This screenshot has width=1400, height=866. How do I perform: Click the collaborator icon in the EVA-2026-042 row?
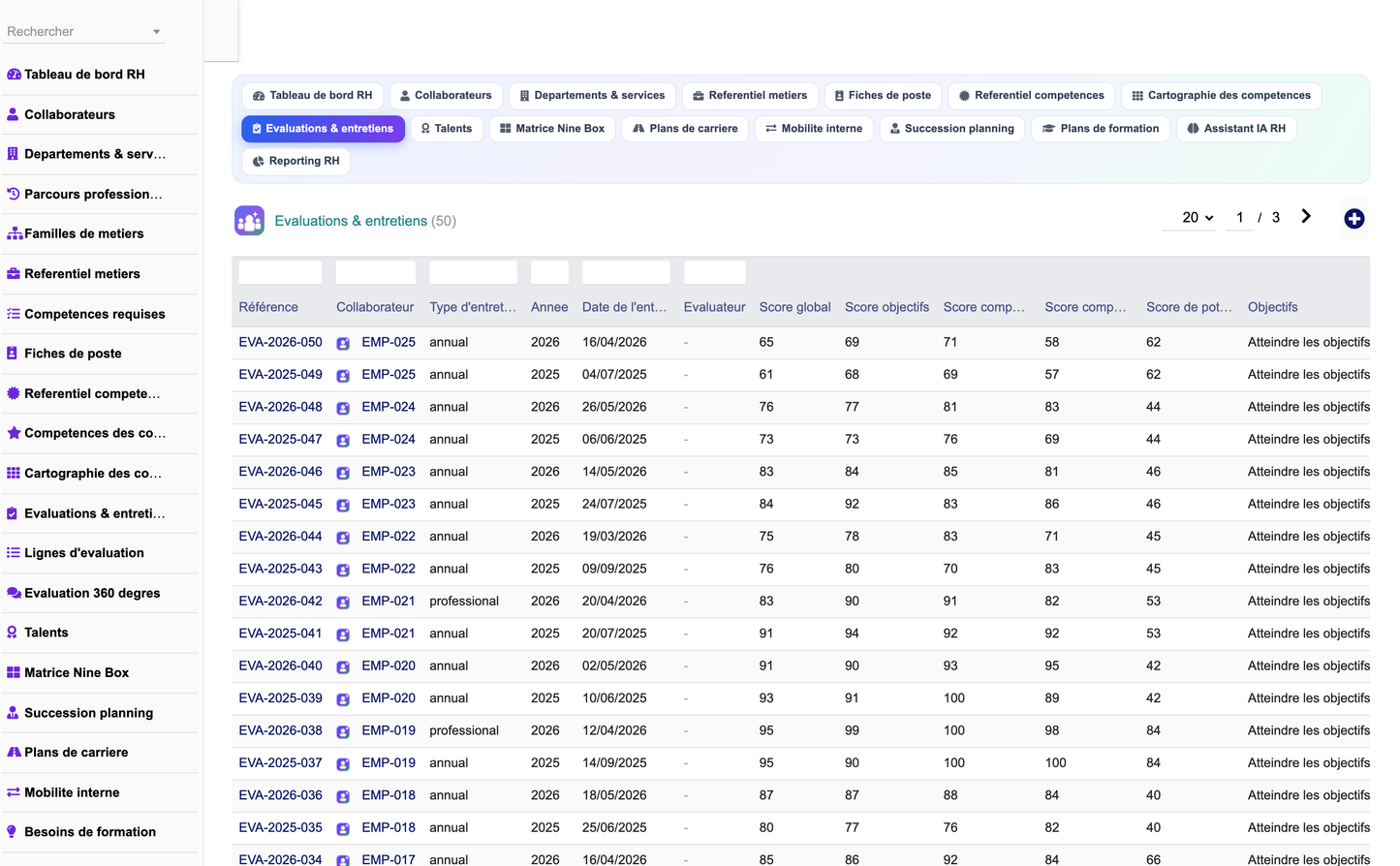[343, 602]
